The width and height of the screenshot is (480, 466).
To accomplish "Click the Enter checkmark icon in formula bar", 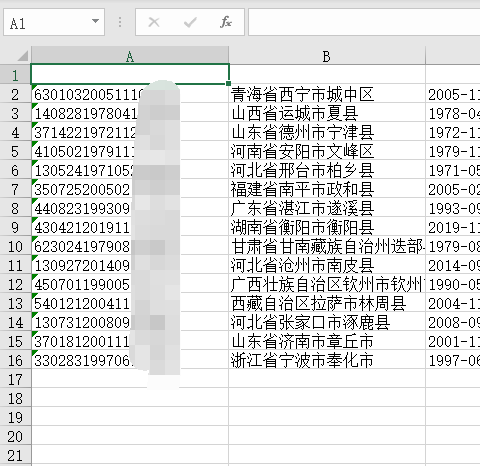I will pos(190,22).
